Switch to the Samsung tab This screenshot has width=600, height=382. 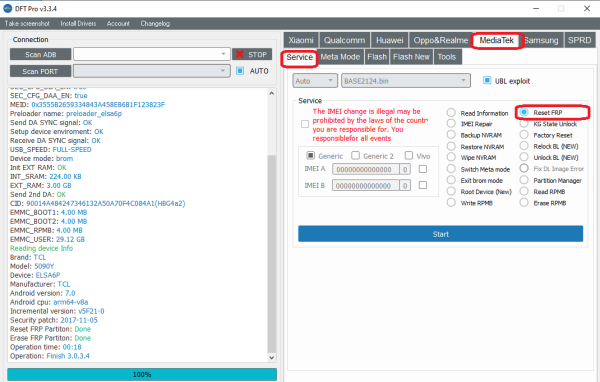click(541, 40)
